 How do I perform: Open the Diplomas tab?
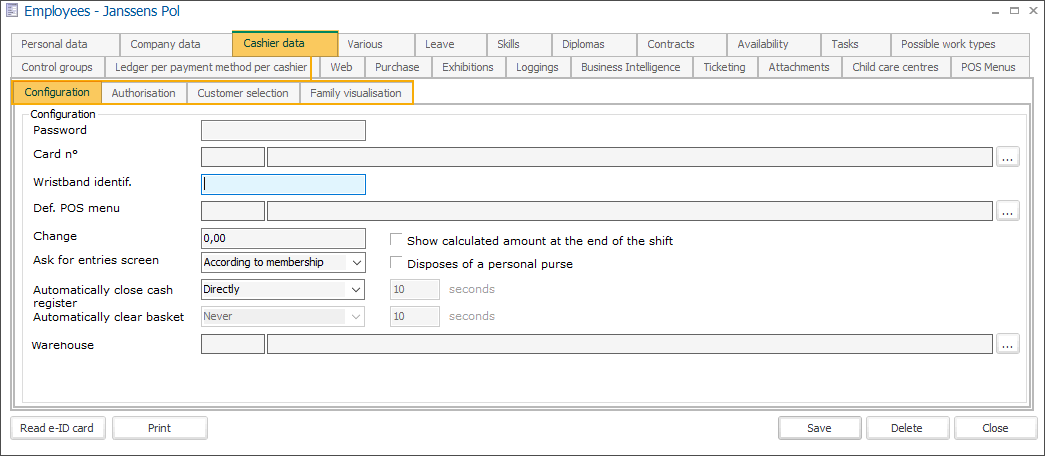click(x=594, y=45)
